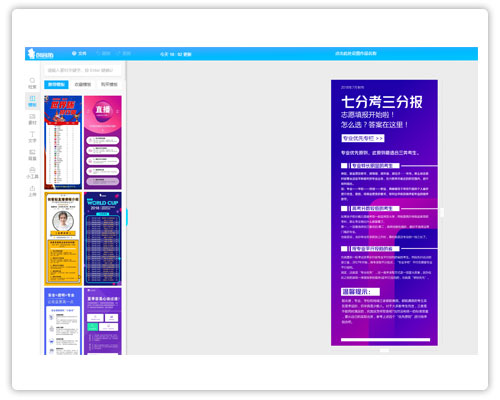Choose the pink 直播 live template thumbnail
Viewport: 500px width, 400px height.
click(x=103, y=142)
